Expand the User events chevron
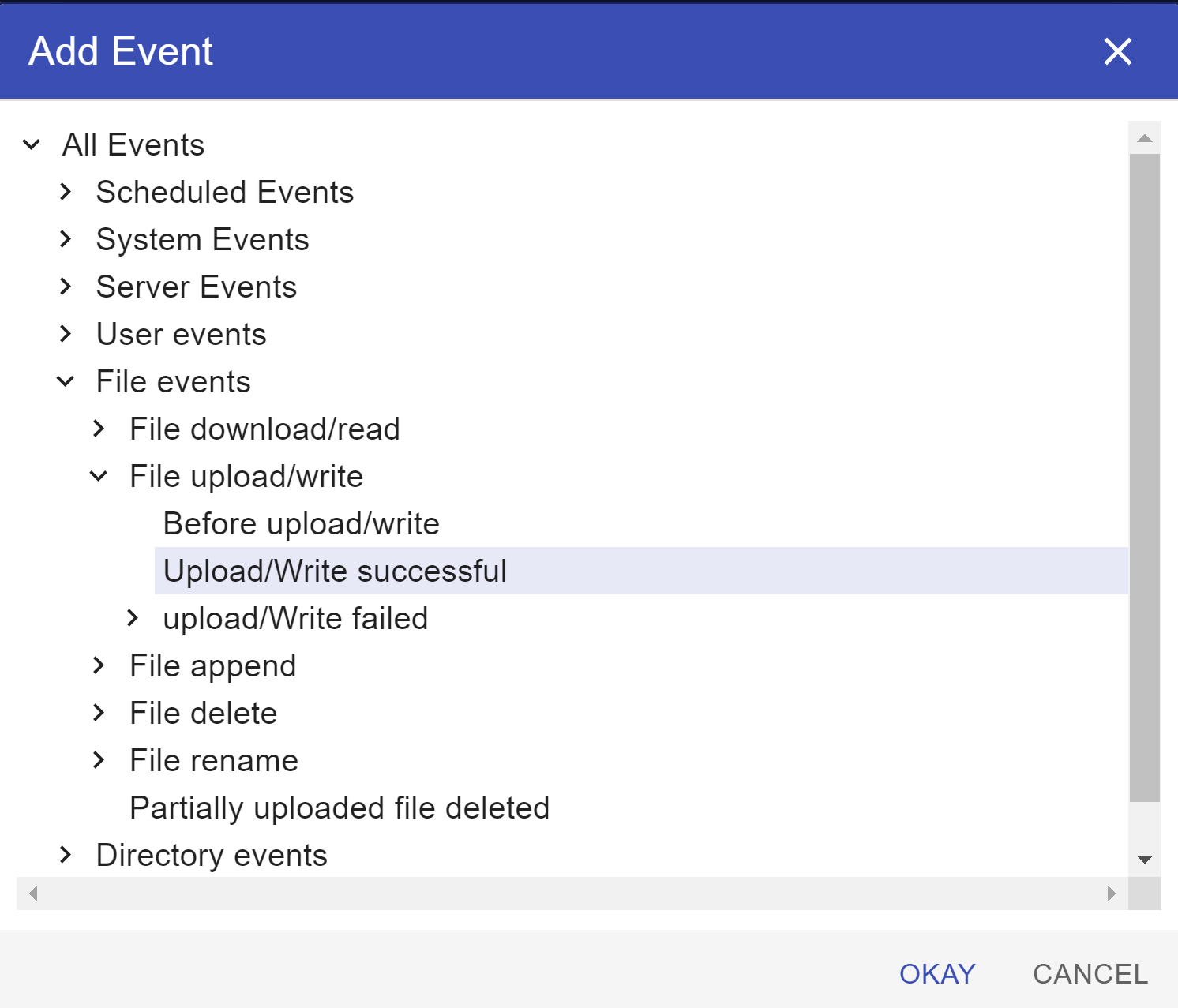 (x=66, y=335)
